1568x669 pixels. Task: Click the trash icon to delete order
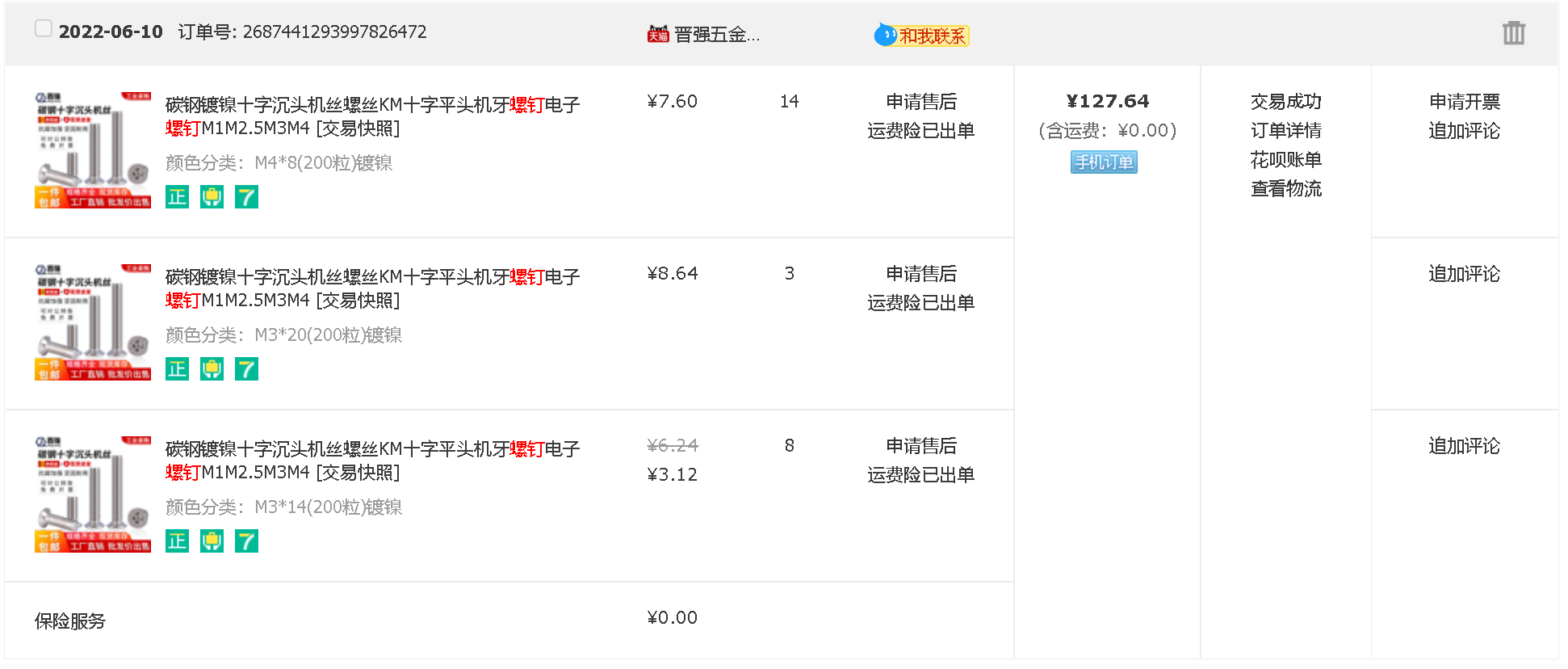(1513, 33)
